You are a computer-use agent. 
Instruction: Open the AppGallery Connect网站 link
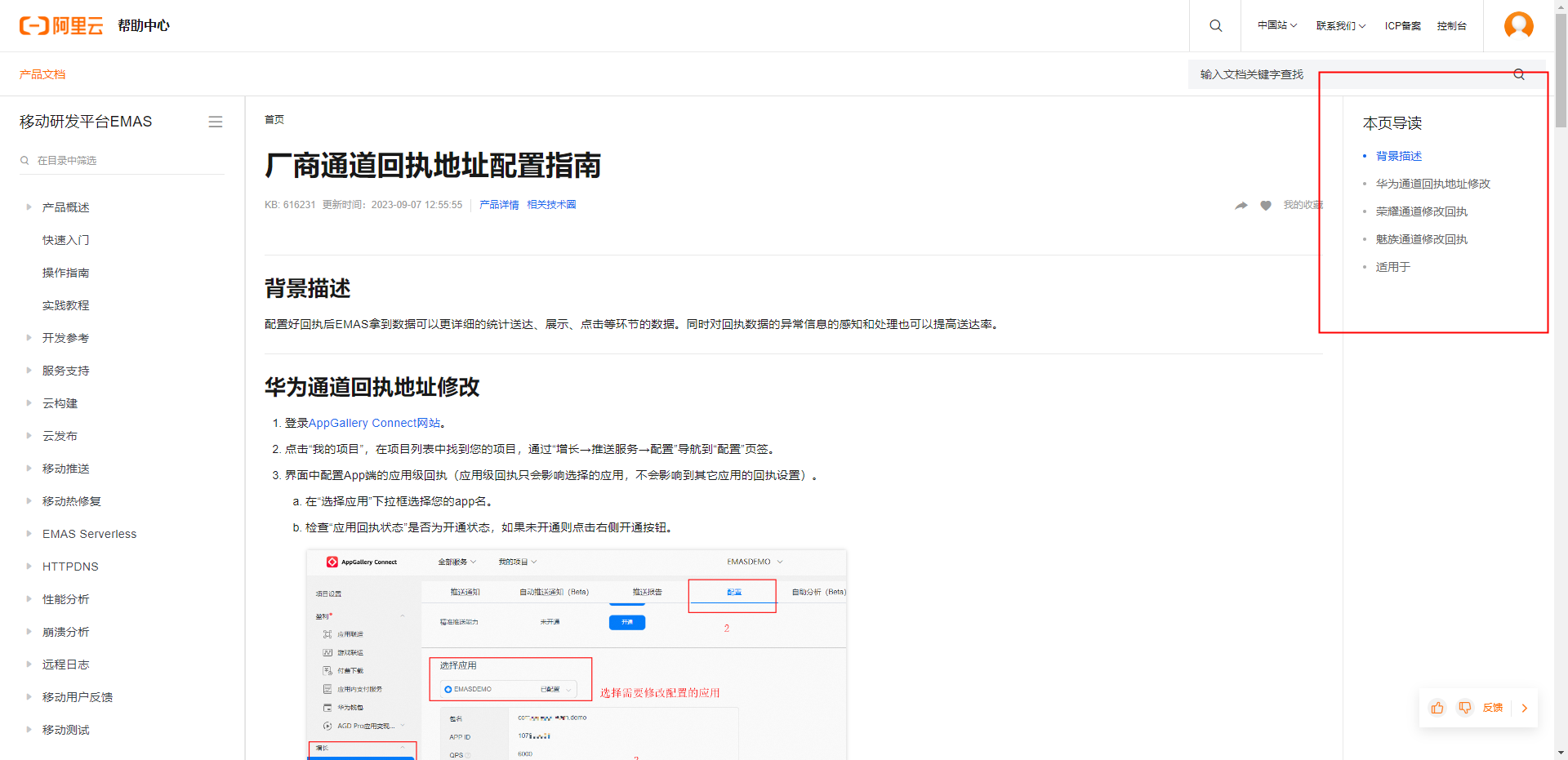374,423
